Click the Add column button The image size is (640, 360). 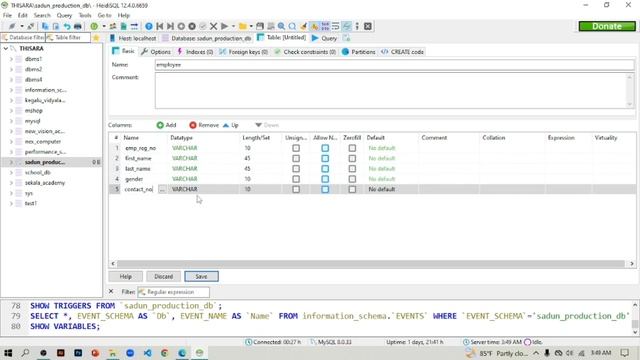pyautogui.click(x=166, y=125)
